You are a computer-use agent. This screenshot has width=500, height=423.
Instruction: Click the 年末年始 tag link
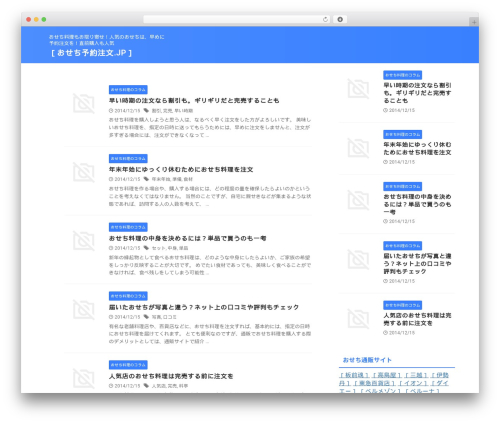(x=161, y=179)
